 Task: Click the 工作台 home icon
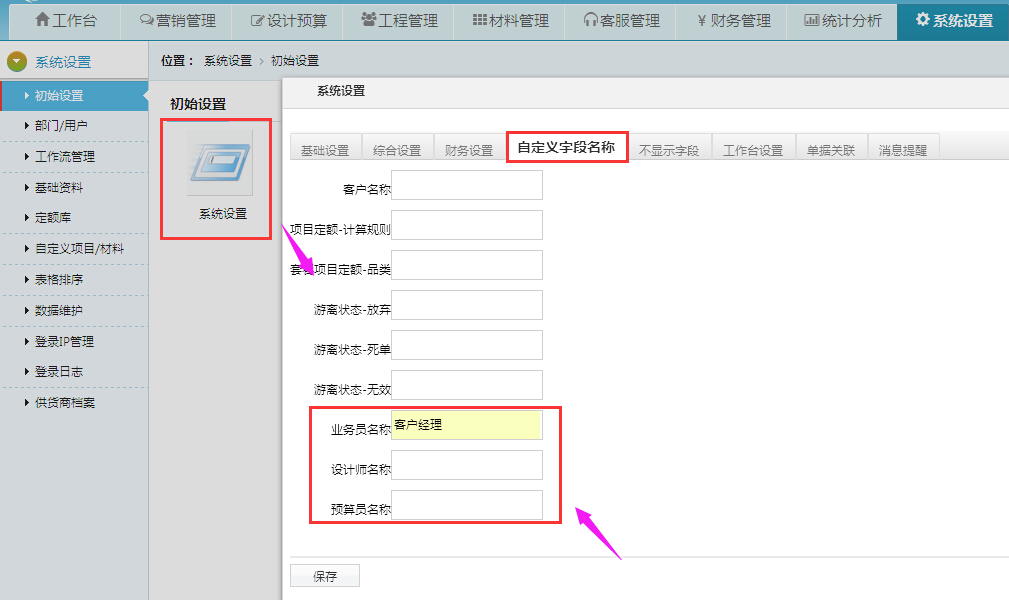tap(40, 20)
